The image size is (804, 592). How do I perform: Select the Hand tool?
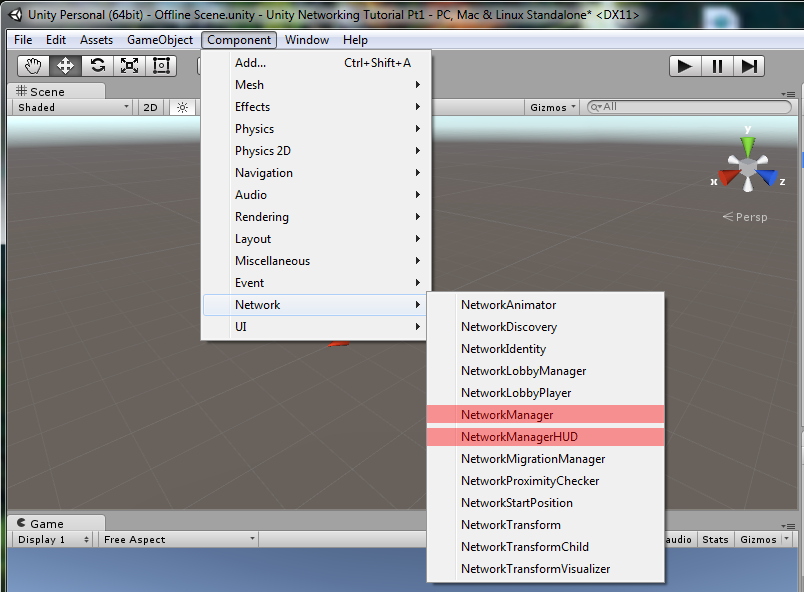tap(33, 66)
